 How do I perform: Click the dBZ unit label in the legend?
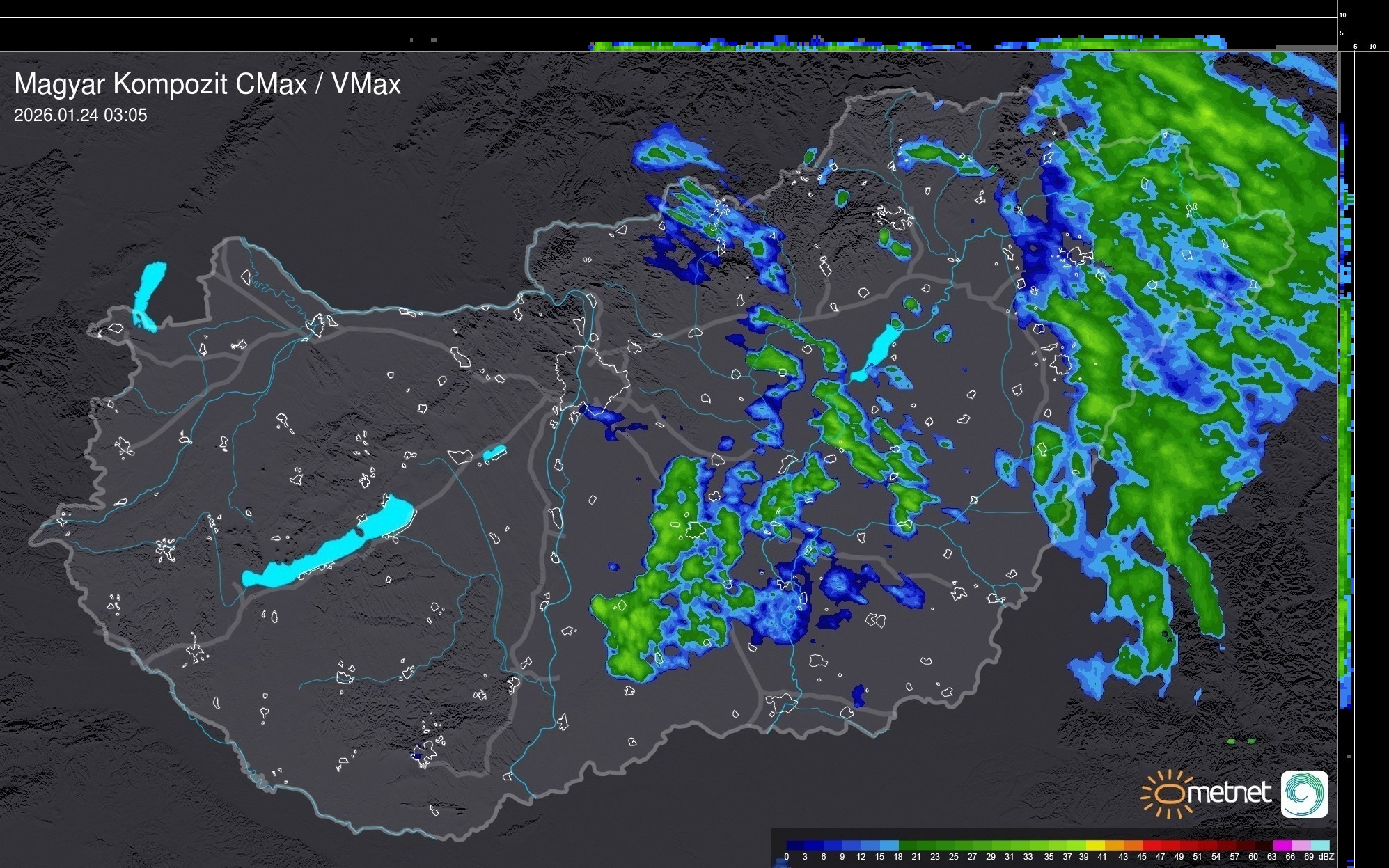pyautogui.click(x=1326, y=857)
